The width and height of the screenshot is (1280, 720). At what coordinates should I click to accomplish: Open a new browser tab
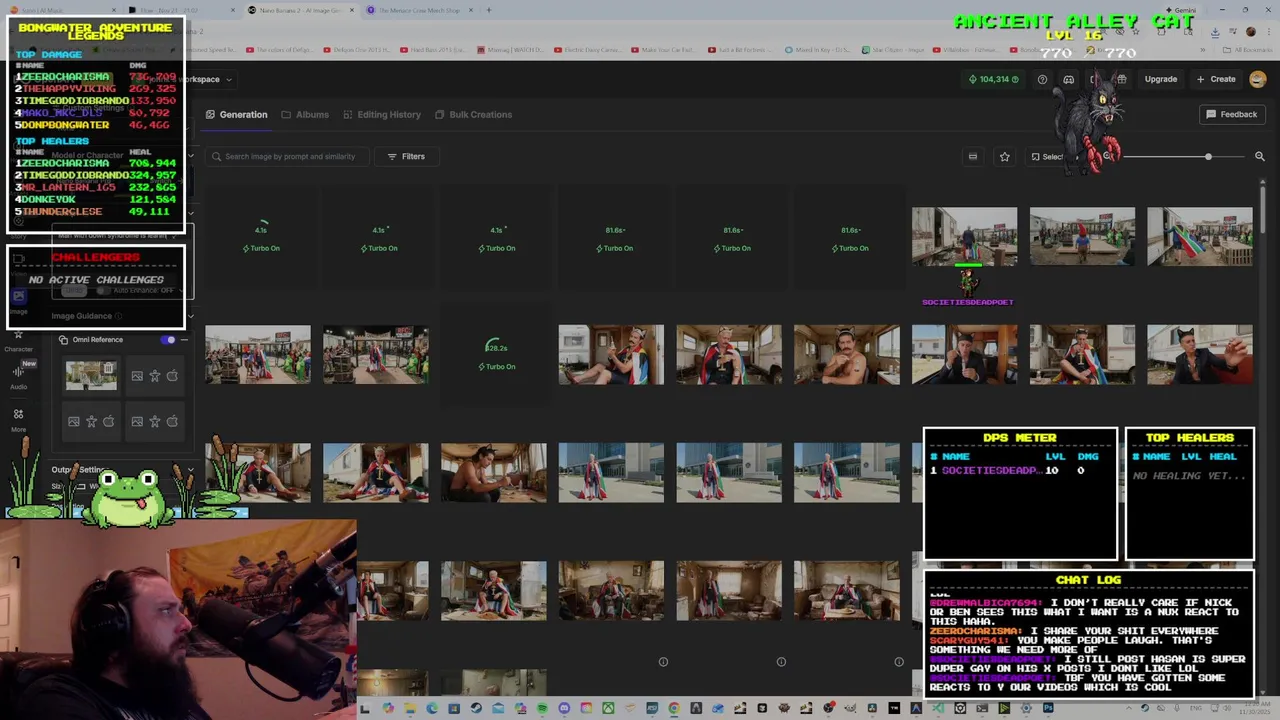(489, 10)
